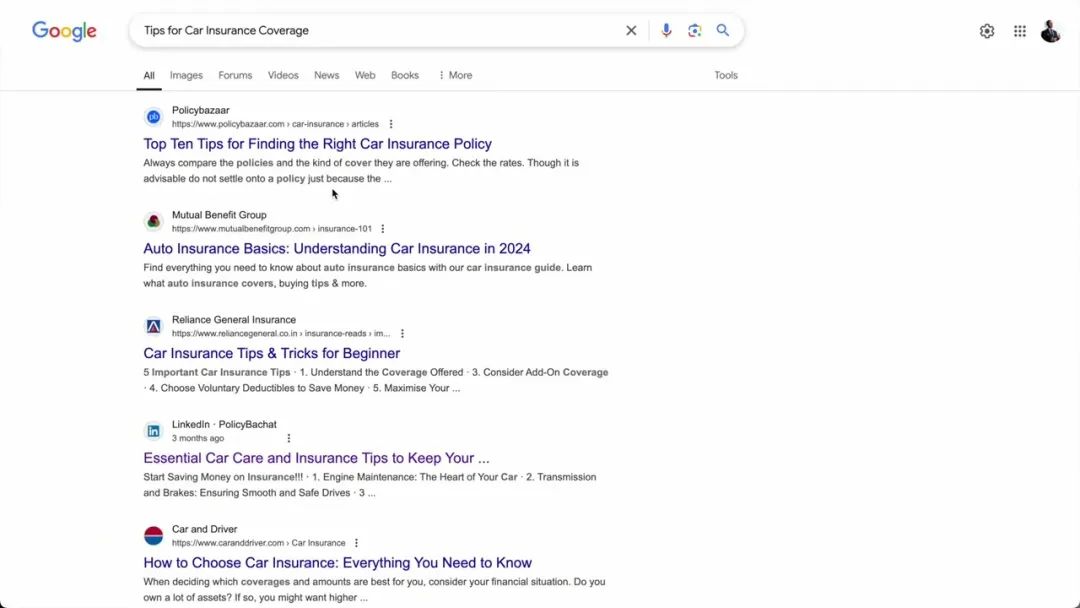Expand the More search filters menu
The image size is (1080, 608).
(455, 75)
